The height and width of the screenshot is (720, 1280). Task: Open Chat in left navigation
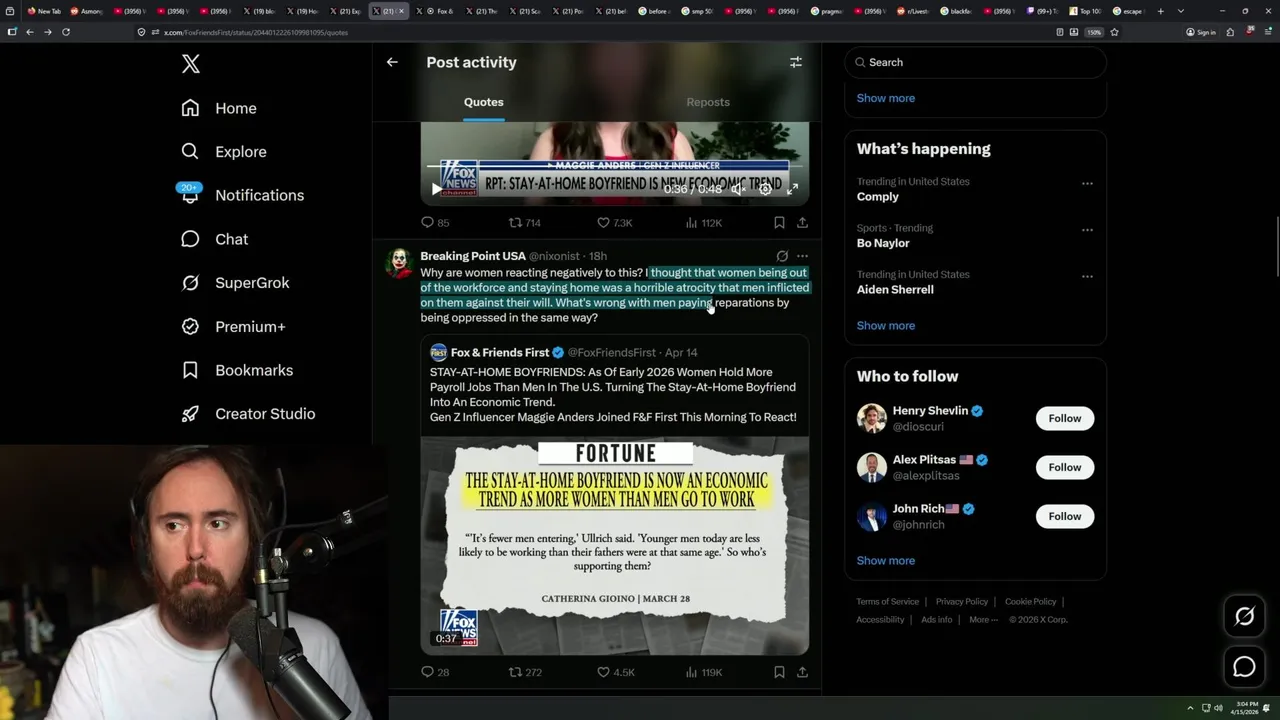point(214,239)
